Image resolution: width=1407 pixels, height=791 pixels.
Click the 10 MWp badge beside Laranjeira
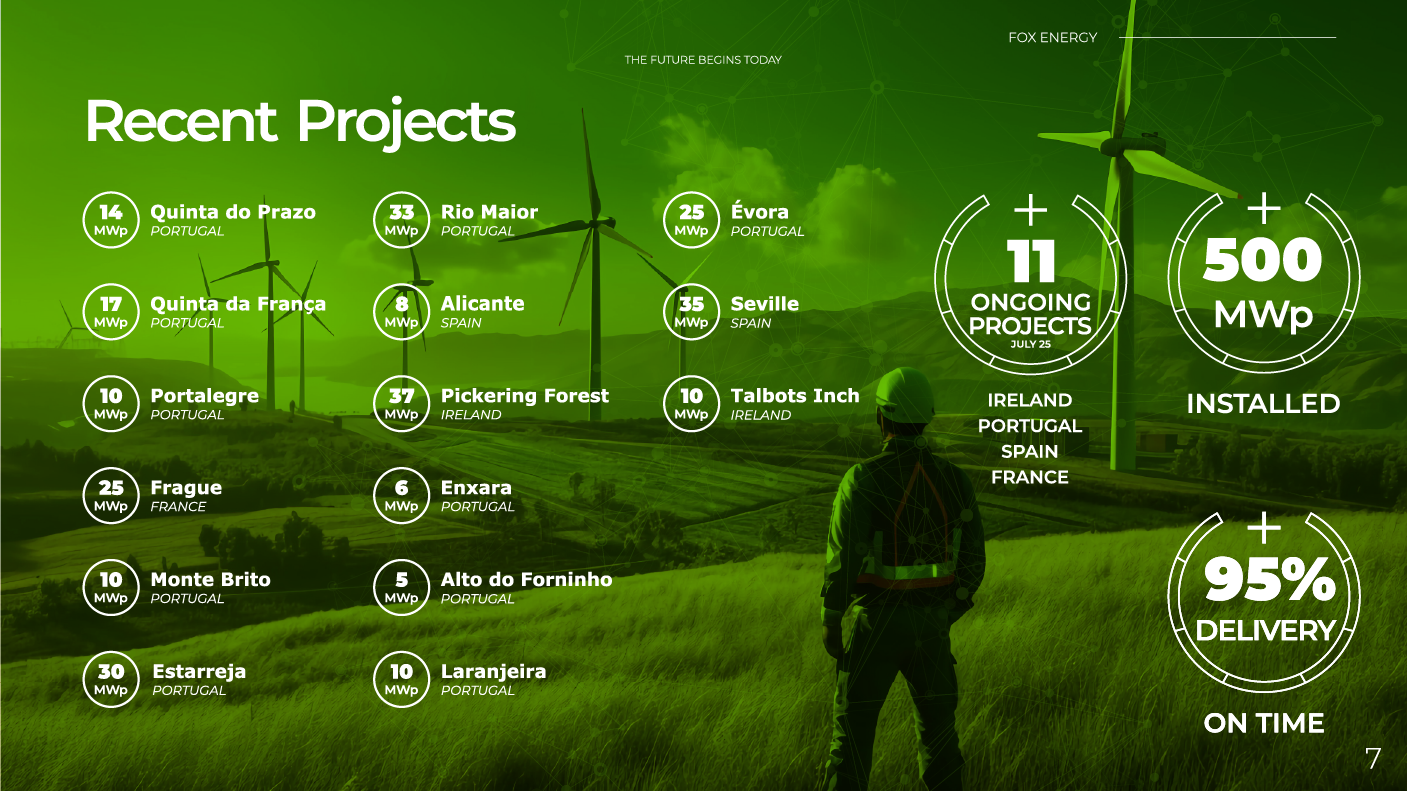pos(401,681)
